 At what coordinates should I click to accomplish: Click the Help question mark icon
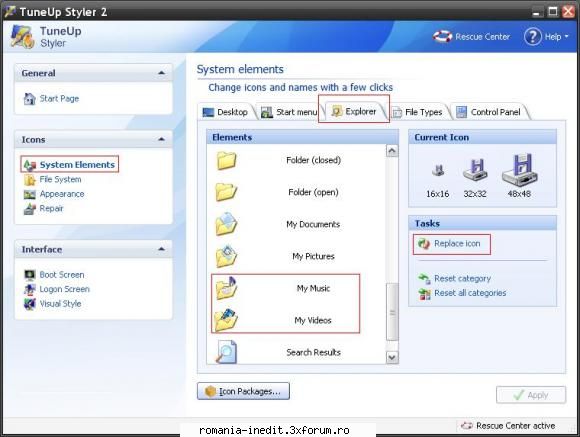pos(533,37)
